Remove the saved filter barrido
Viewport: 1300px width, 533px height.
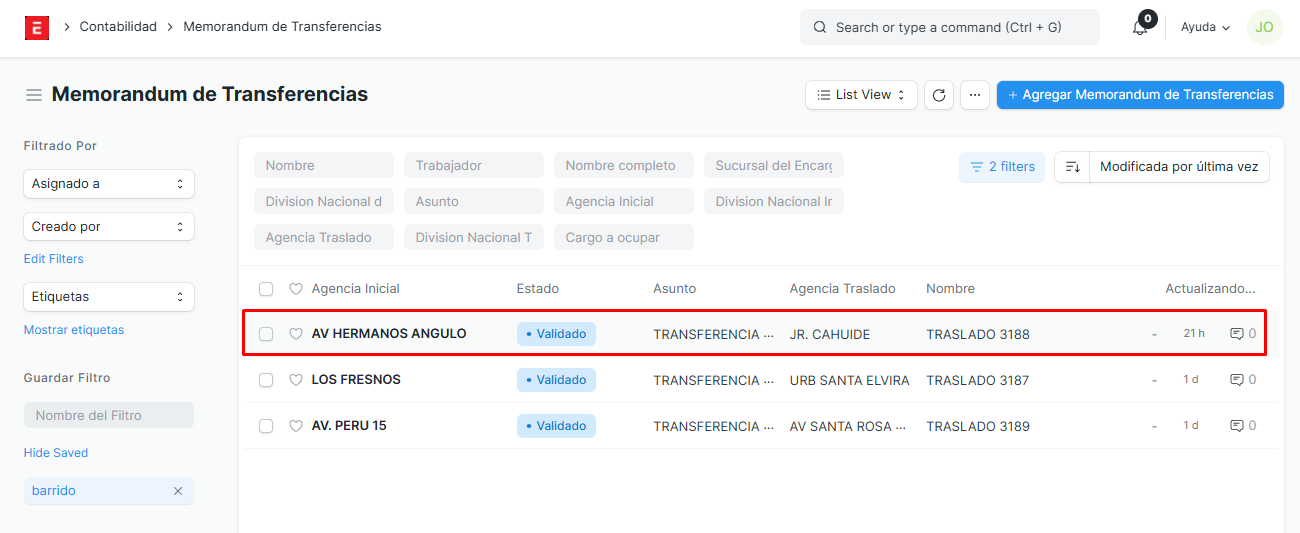coord(178,491)
